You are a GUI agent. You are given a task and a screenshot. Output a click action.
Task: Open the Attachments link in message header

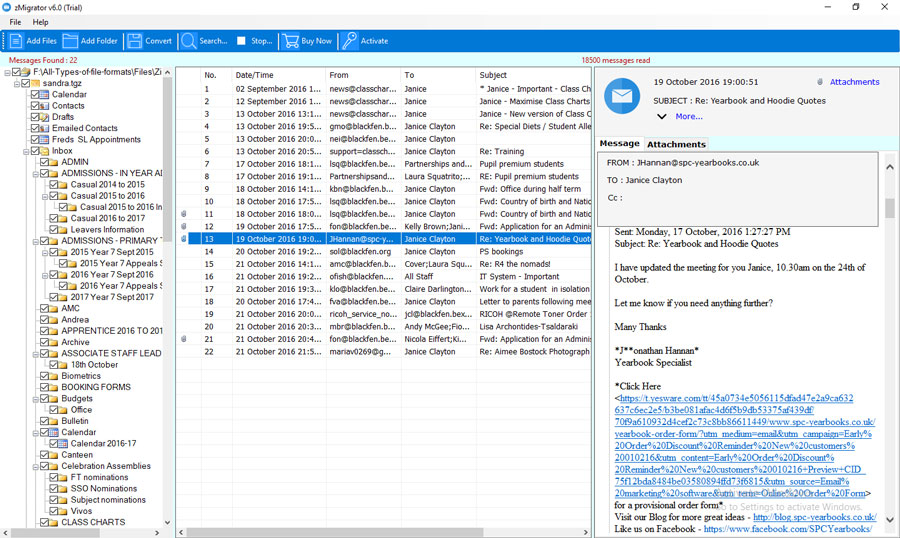pos(854,82)
